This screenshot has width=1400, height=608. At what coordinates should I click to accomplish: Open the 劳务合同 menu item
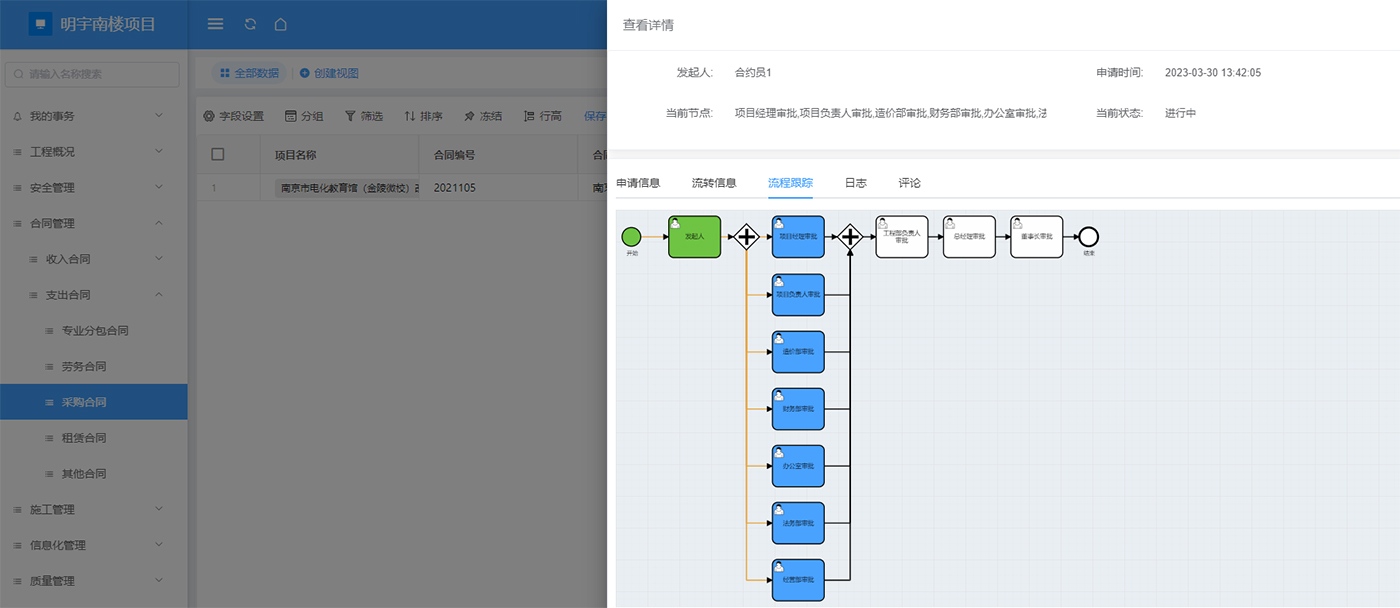pyautogui.click(x=93, y=367)
